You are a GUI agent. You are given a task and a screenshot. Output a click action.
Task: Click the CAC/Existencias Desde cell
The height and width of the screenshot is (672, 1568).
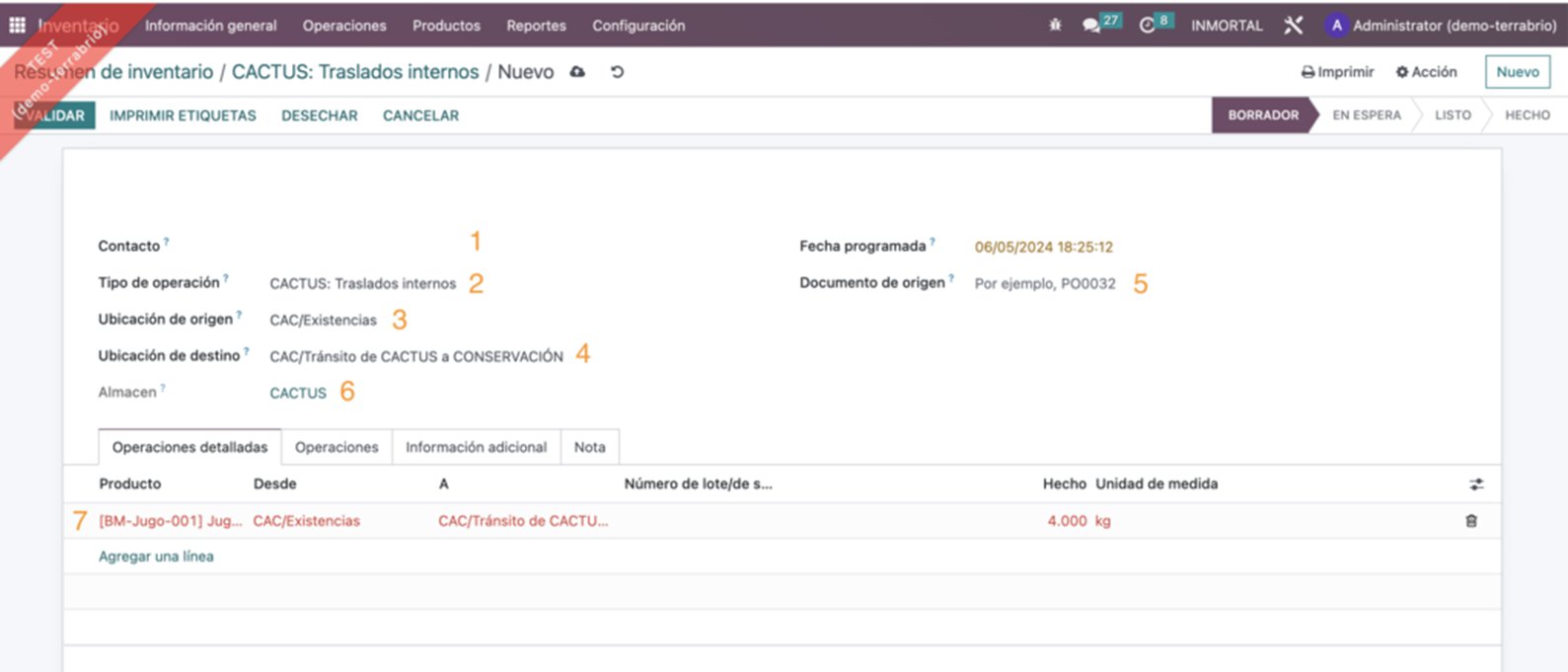pos(307,521)
